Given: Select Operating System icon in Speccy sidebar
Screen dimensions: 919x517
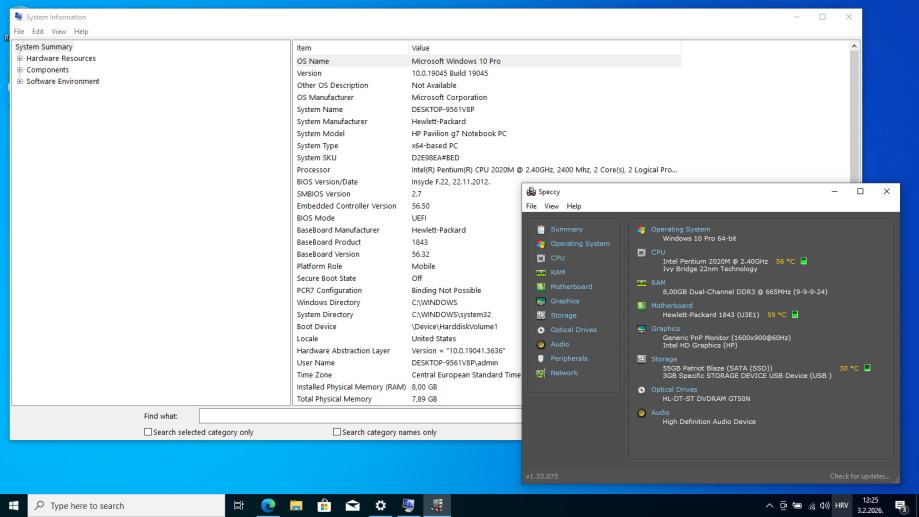Looking at the screenshot, I should (541, 244).
